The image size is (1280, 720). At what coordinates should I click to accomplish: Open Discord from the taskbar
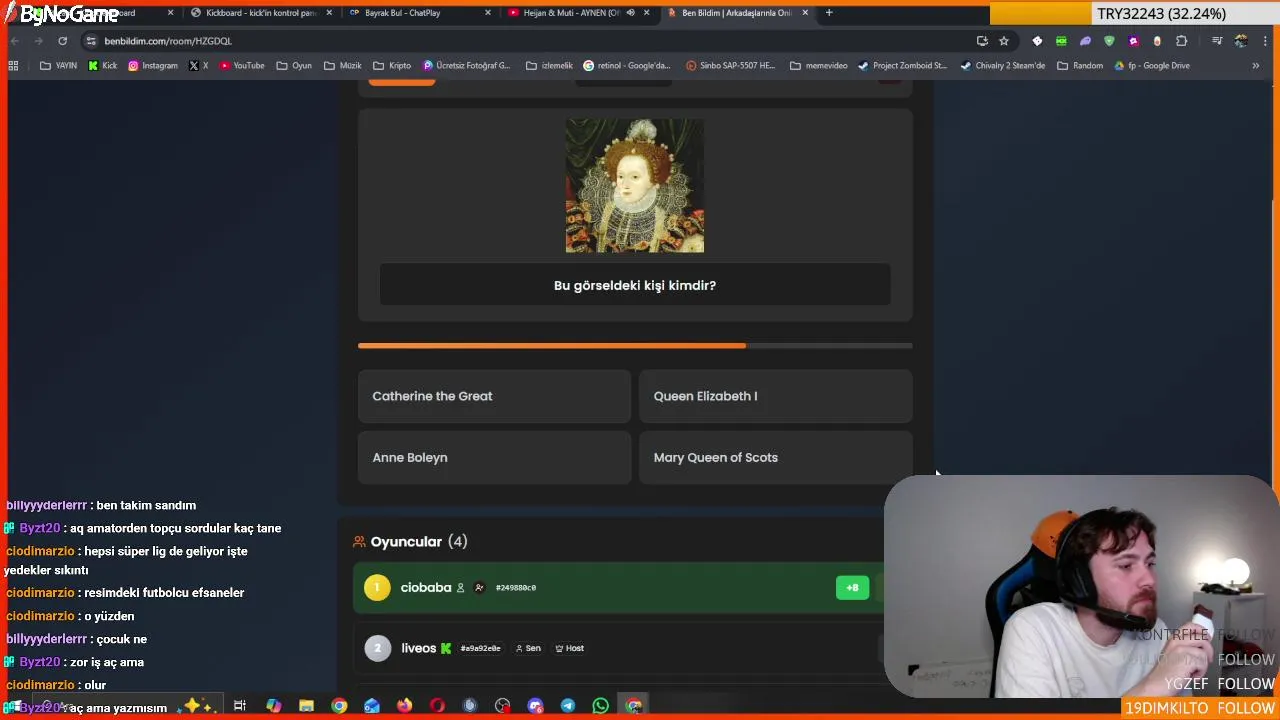click(x=535, y=706)
